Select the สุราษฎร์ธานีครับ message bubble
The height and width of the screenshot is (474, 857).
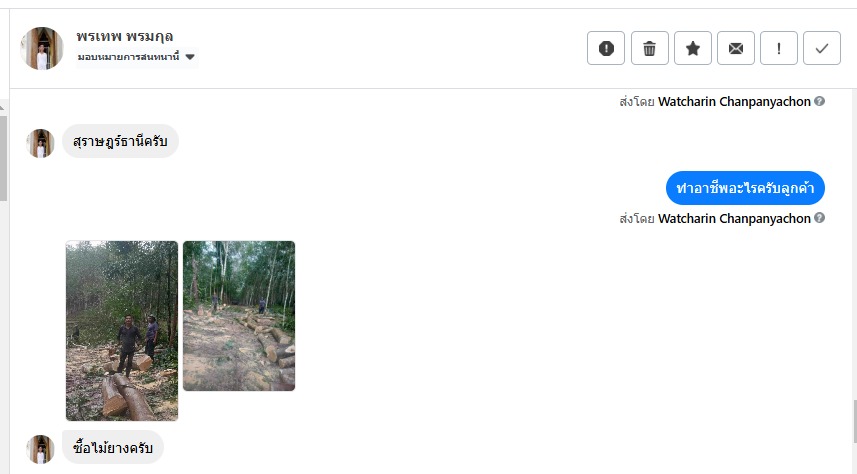click(x=120, y=141)
